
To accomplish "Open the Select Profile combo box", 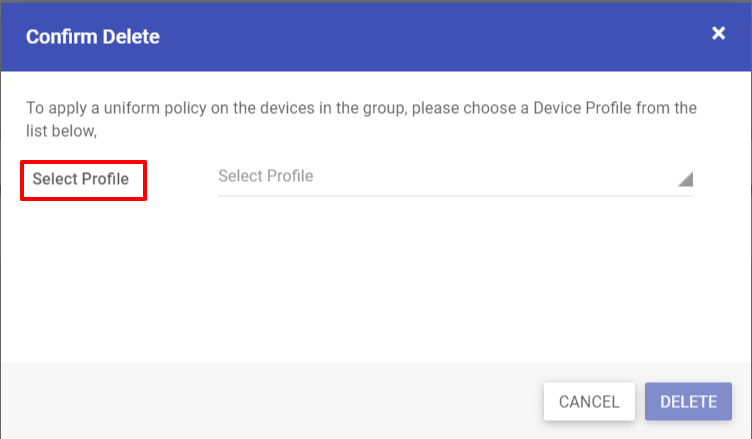I will [x=455, y=177].
